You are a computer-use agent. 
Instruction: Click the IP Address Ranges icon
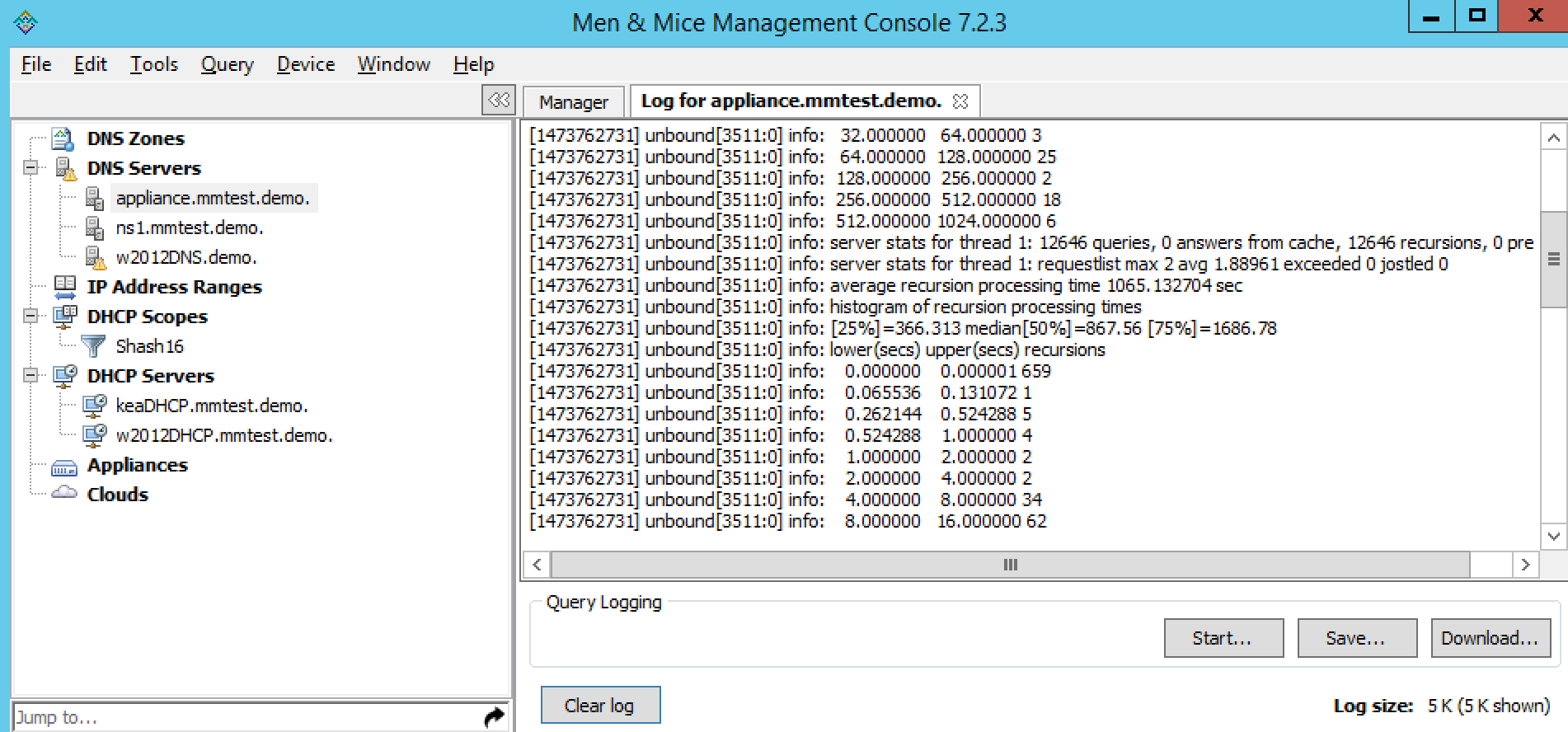coord(64,287)
